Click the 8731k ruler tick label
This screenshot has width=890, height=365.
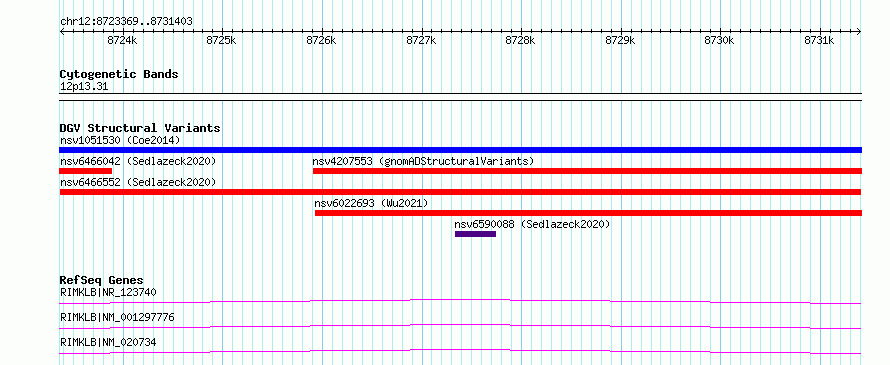point(820,40)
